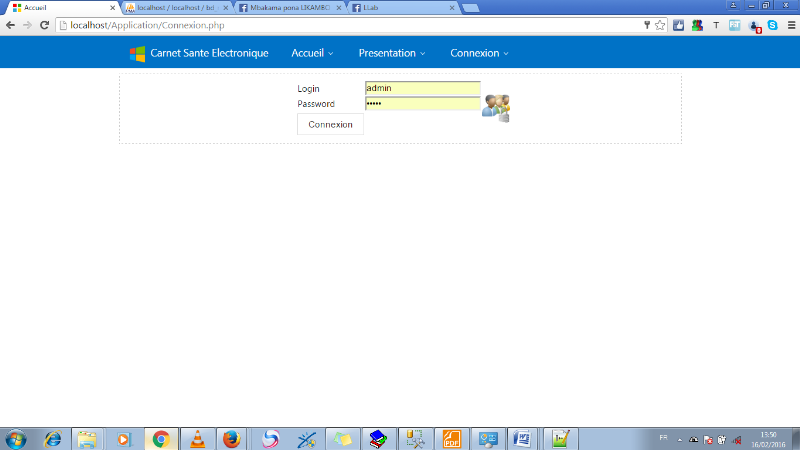Click Facebook Like thumbs-up extension
Image resolution: width=800 pixels, height=450 pixels.
[x=679, y=25]
